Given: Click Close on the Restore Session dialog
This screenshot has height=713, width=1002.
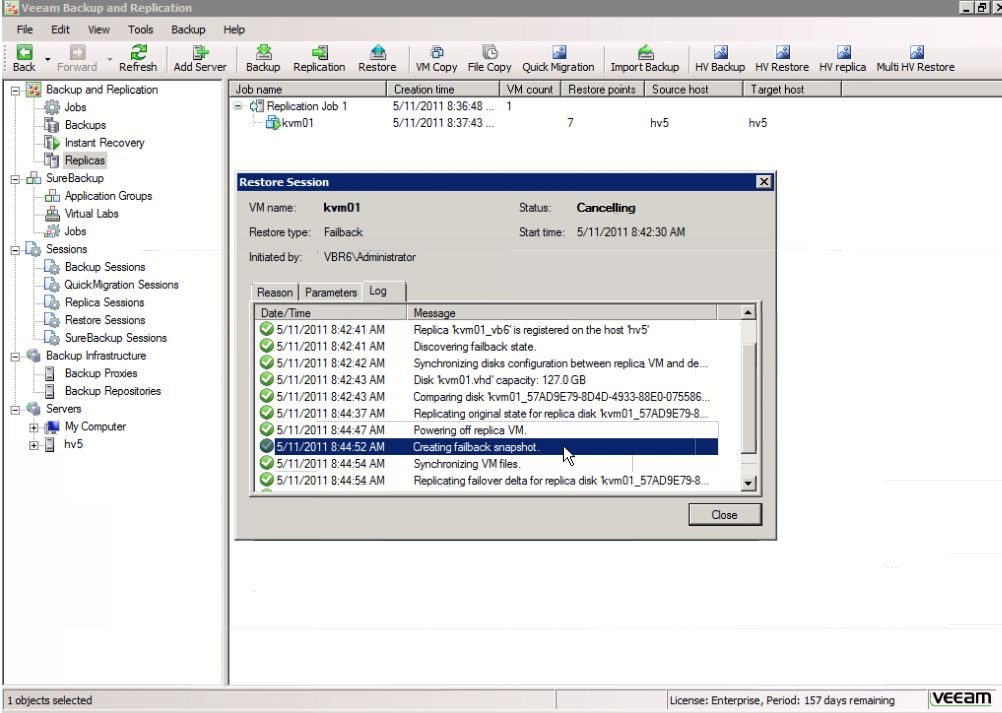Looking at the screenshot, I should pos(724,514).
